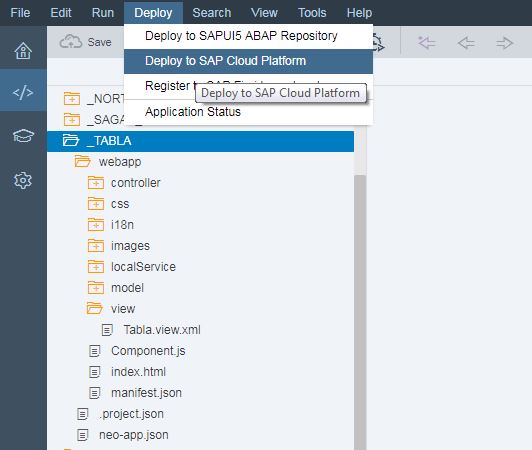Choose Deploy to SAP Cloud Platform
Screen dimensions: 532x450
(248, 61)
